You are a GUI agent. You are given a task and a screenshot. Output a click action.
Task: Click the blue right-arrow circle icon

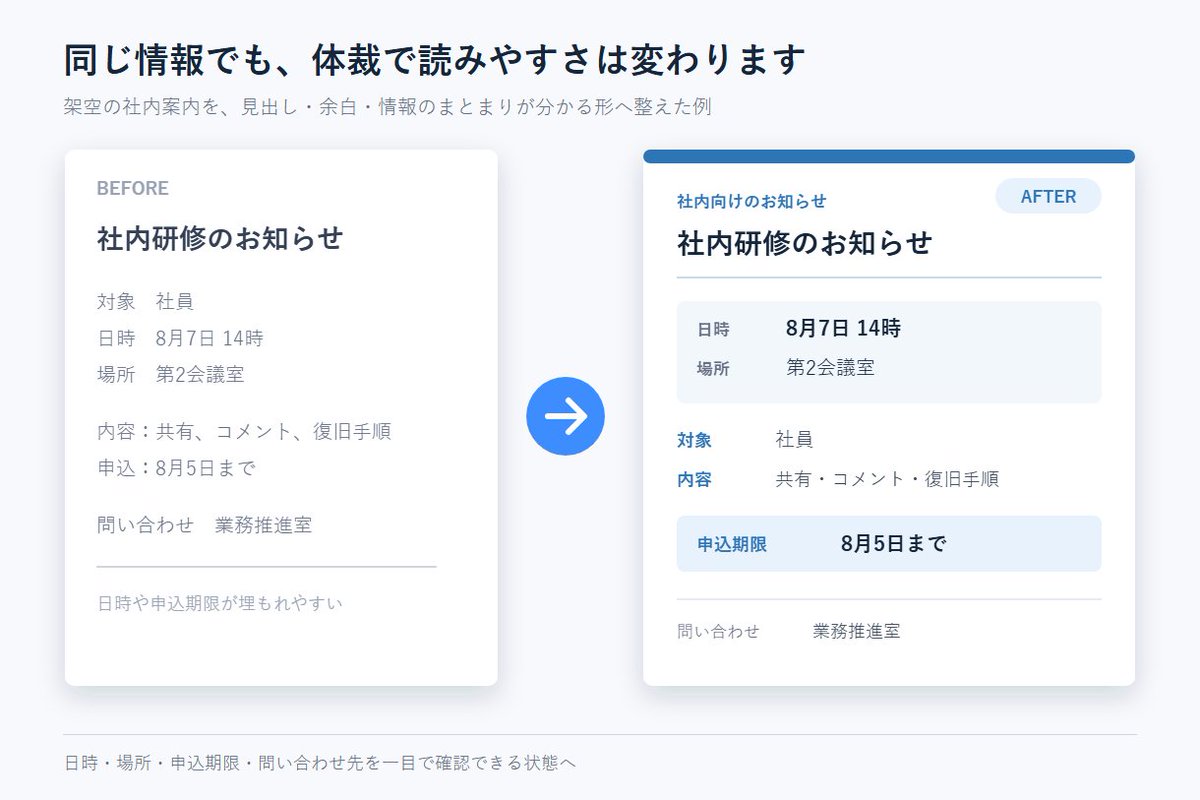pyautogui.click(x=565, y=416)
